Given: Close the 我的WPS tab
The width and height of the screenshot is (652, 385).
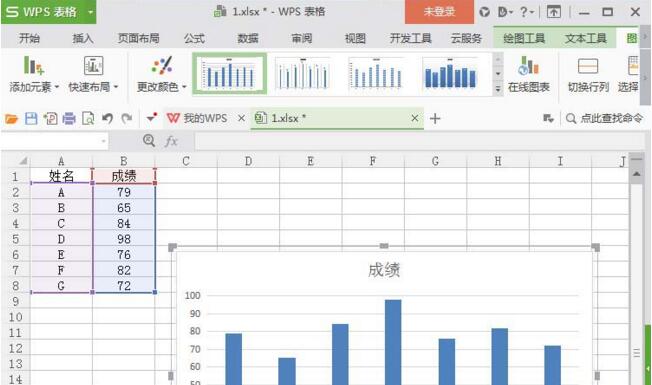Looking at the screenshot, I should (x=241, y=118).
